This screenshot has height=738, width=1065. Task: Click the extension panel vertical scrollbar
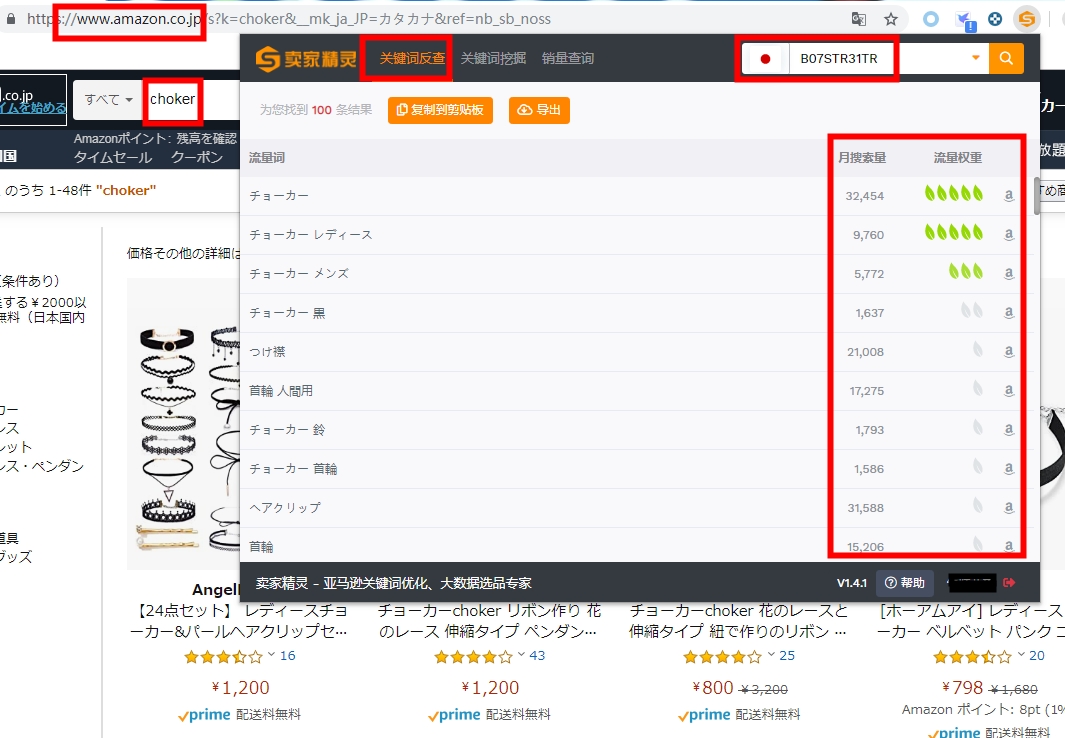coord(1036,196)
